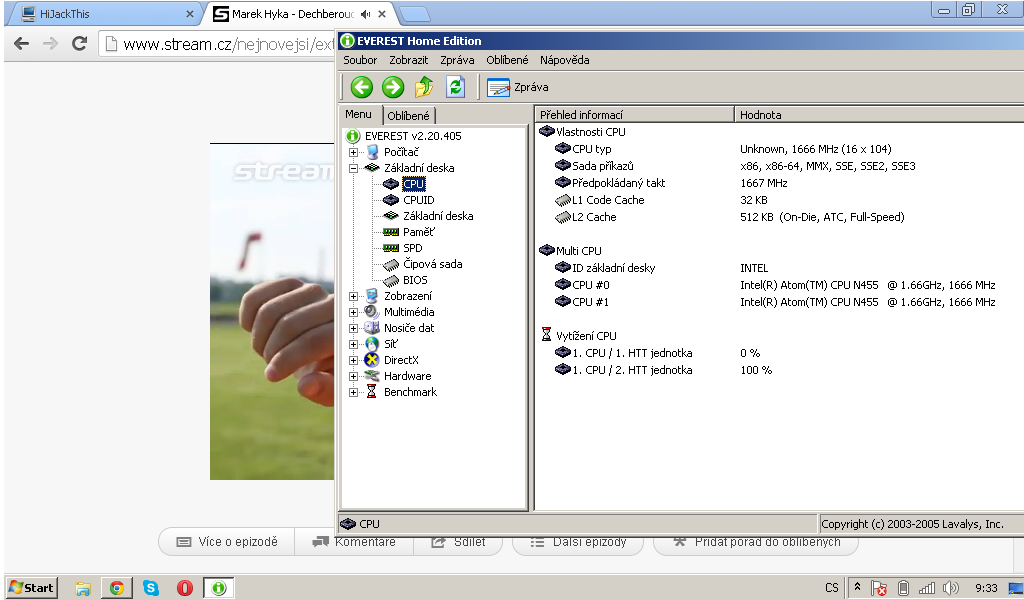Select EVEREST v2.20.405 root tree item
1024x600 pixels.
413,136
